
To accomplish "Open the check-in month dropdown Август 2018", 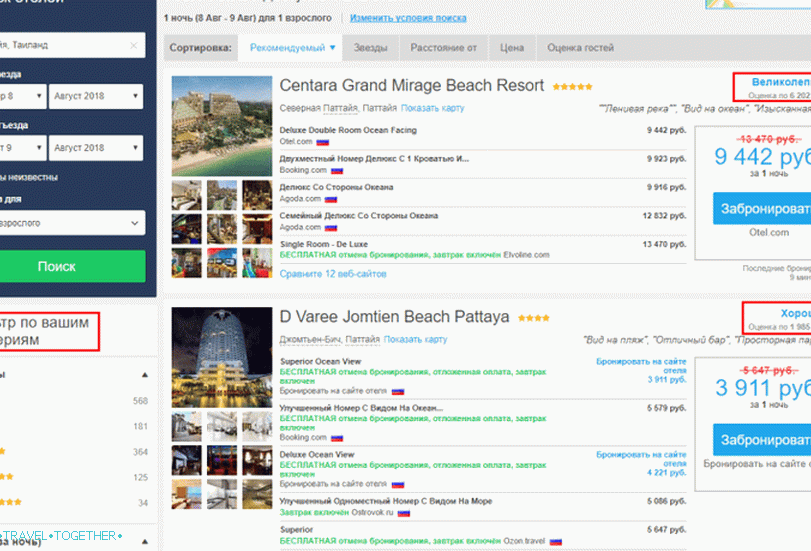I will click(96, 96).
